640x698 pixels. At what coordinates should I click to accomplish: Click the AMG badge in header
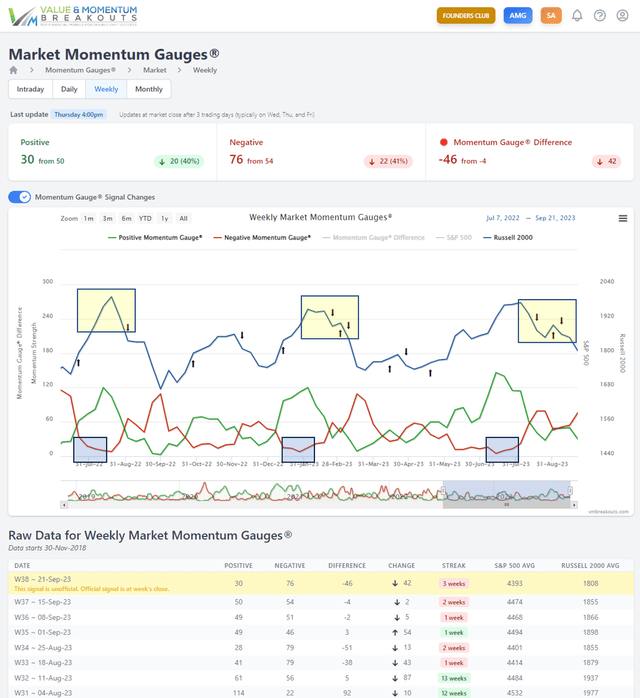(517, 16)
